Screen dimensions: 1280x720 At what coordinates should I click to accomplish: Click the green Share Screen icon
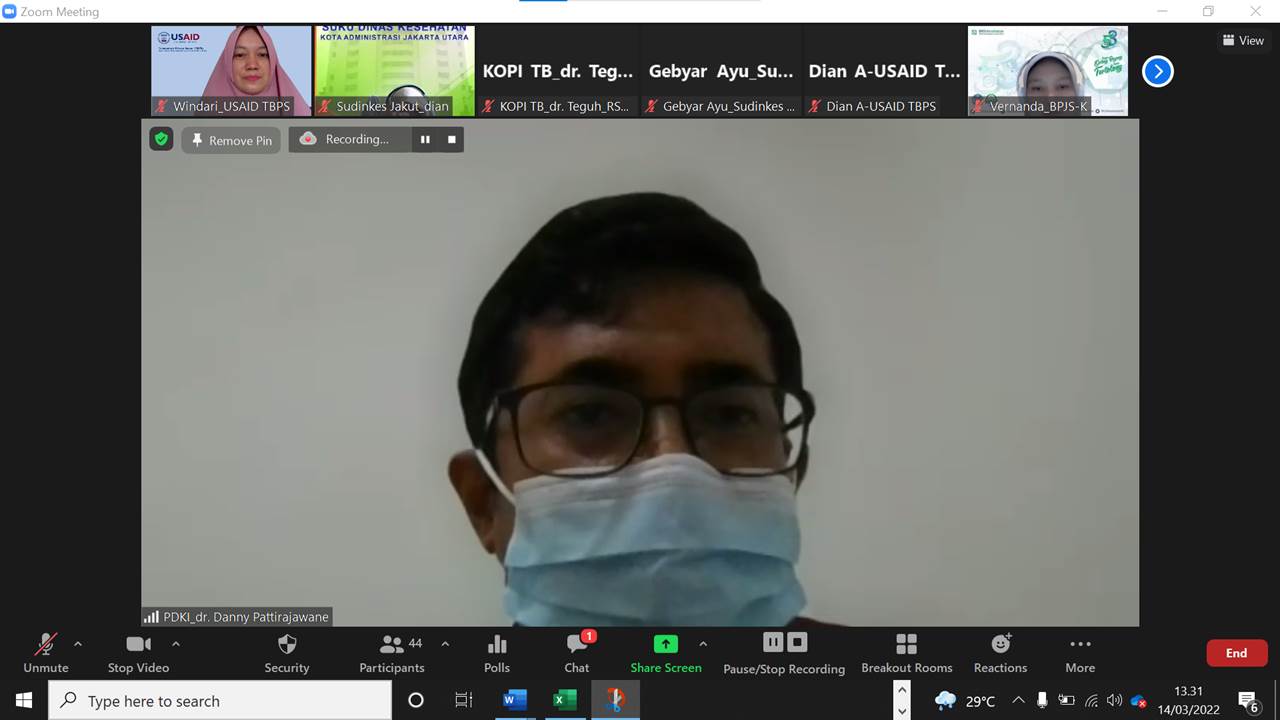(665, 644)
